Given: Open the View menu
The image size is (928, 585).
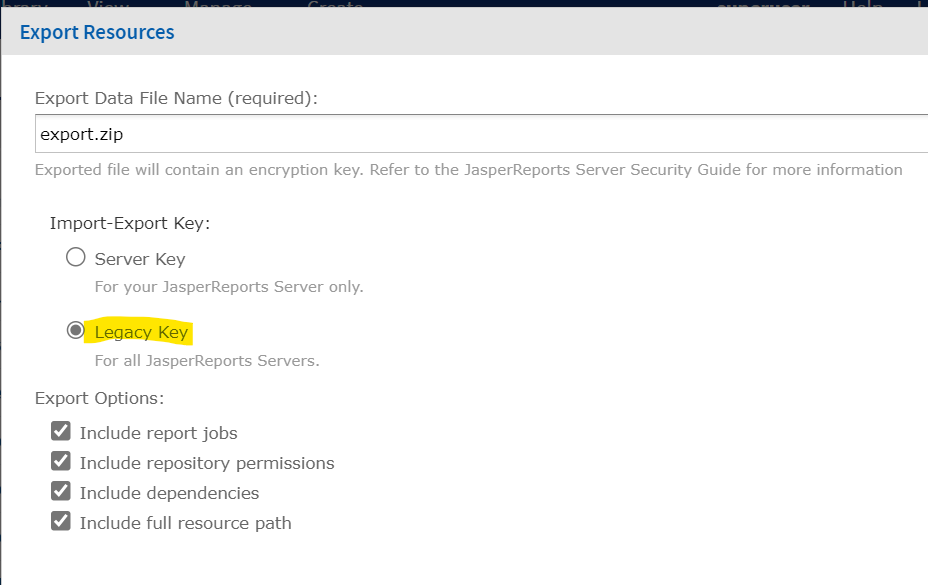Looking at the screenshot, I should pos(108,4).
